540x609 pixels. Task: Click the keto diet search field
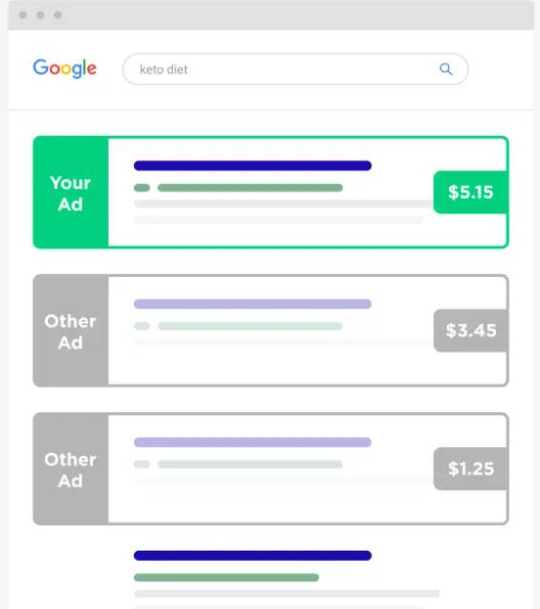[295, 69]
